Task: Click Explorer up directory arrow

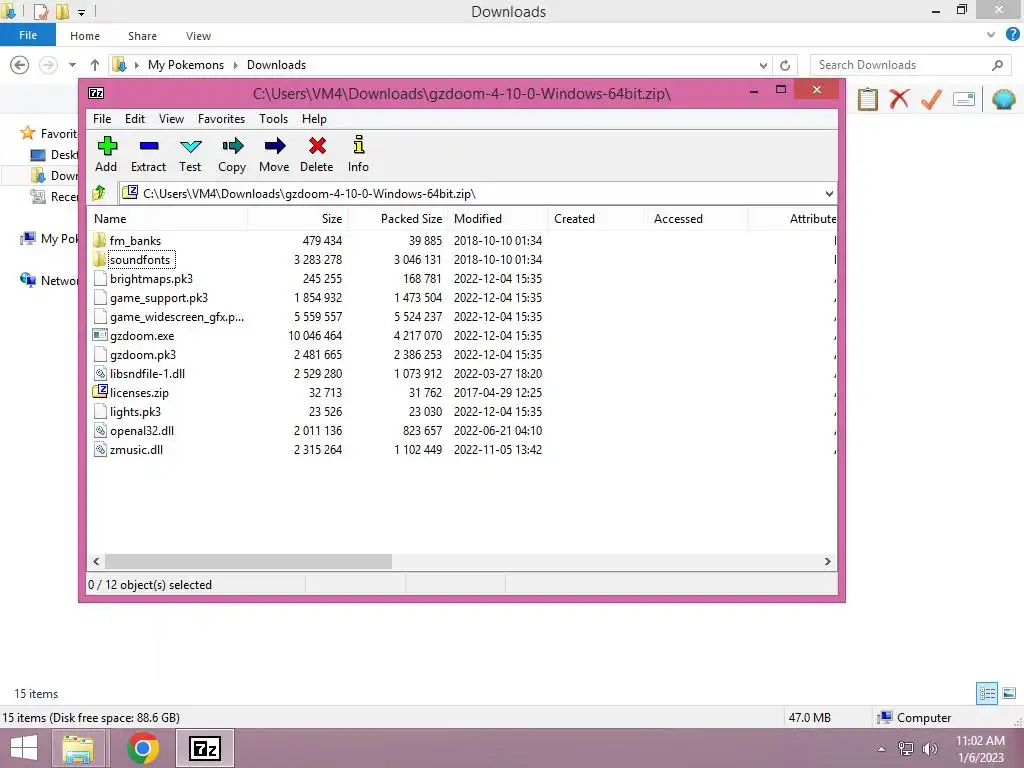Action: click(x=95, y=65)
